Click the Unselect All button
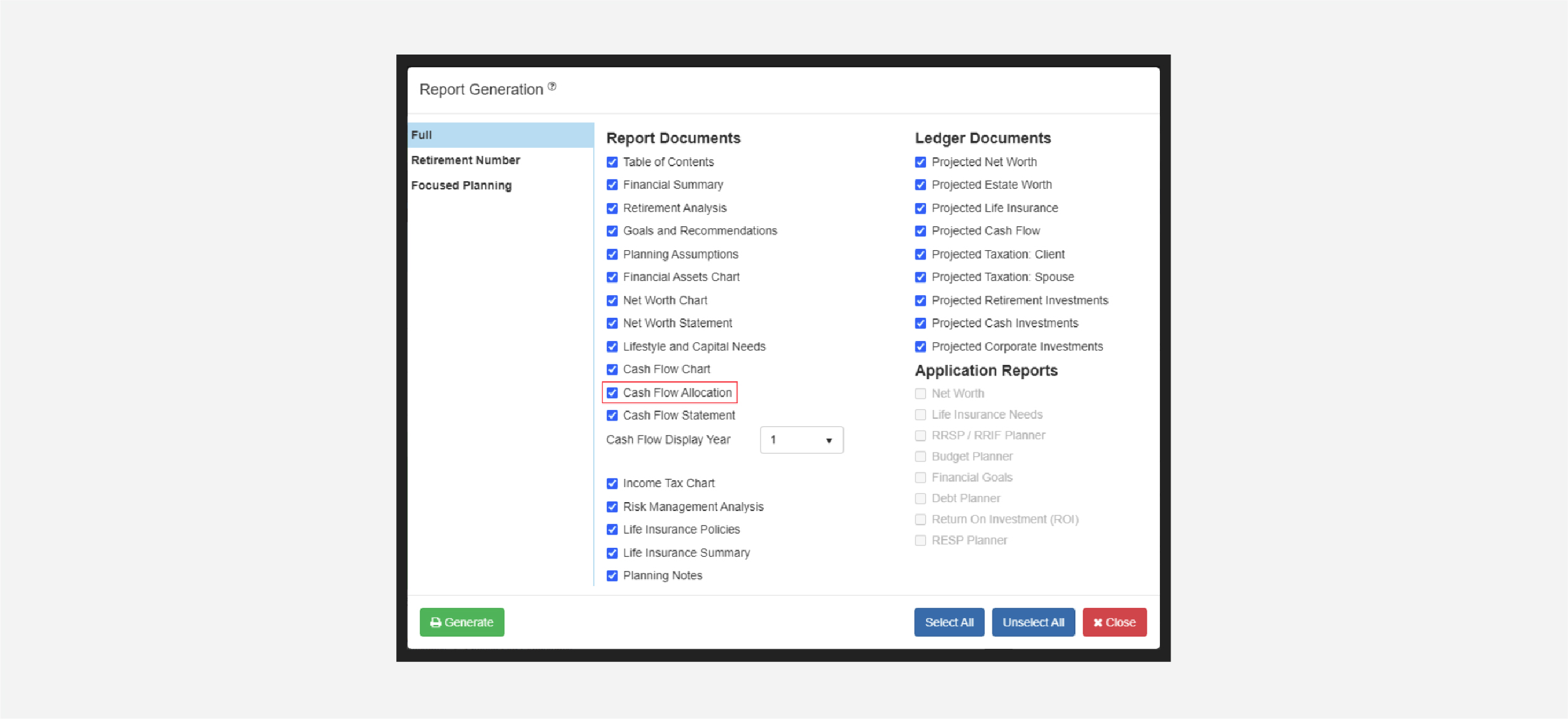The height and width of the screenshot is (719, 1568). (x=1033, y=622)
